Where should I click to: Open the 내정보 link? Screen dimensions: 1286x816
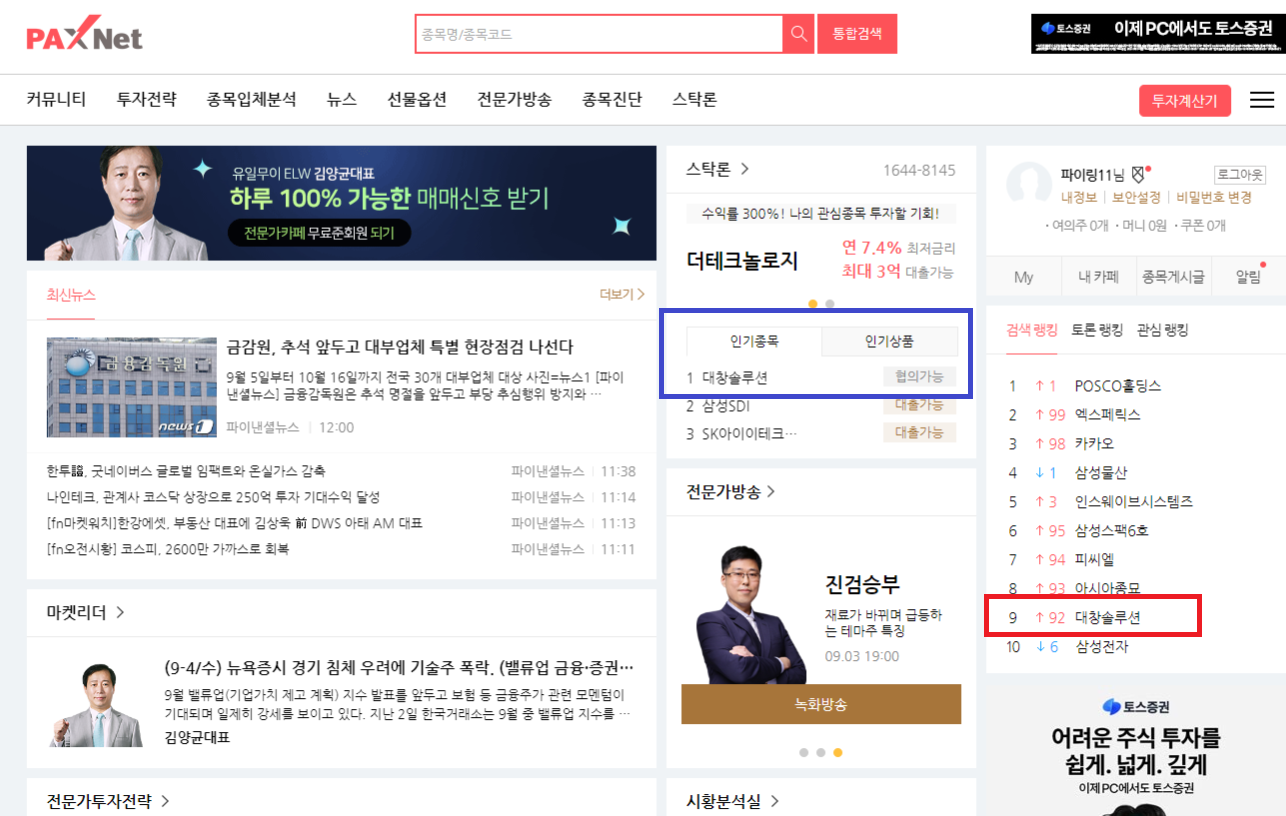pos(1079,197)
